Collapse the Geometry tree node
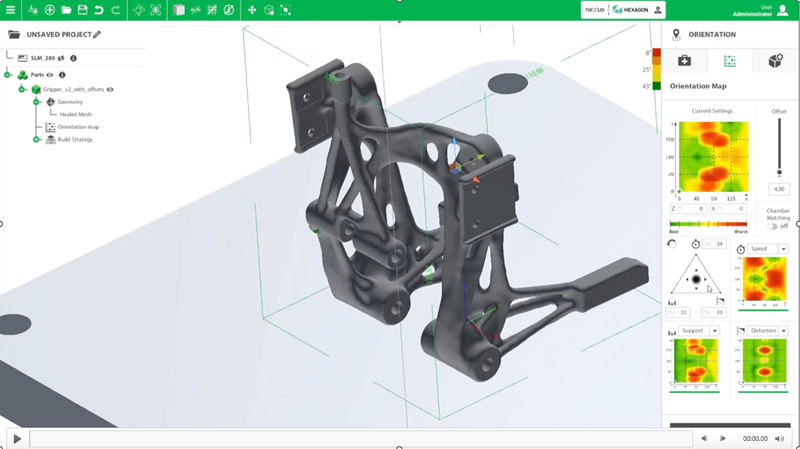 [x=36, y=102]
